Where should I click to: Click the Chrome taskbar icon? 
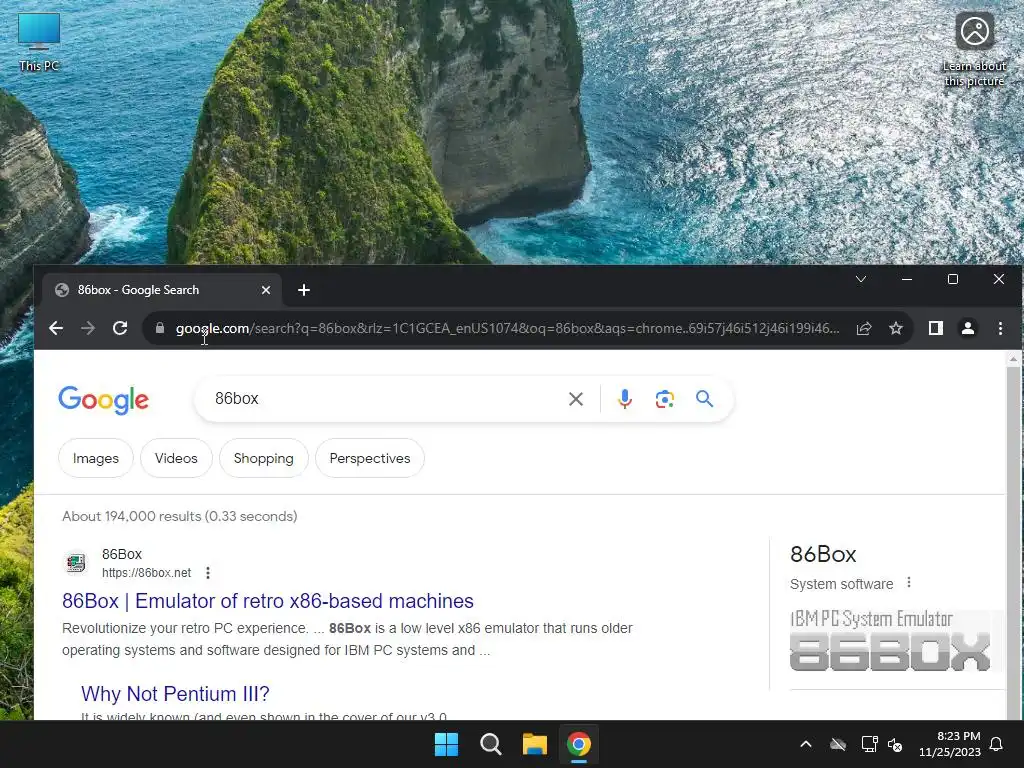click(579, 744)
